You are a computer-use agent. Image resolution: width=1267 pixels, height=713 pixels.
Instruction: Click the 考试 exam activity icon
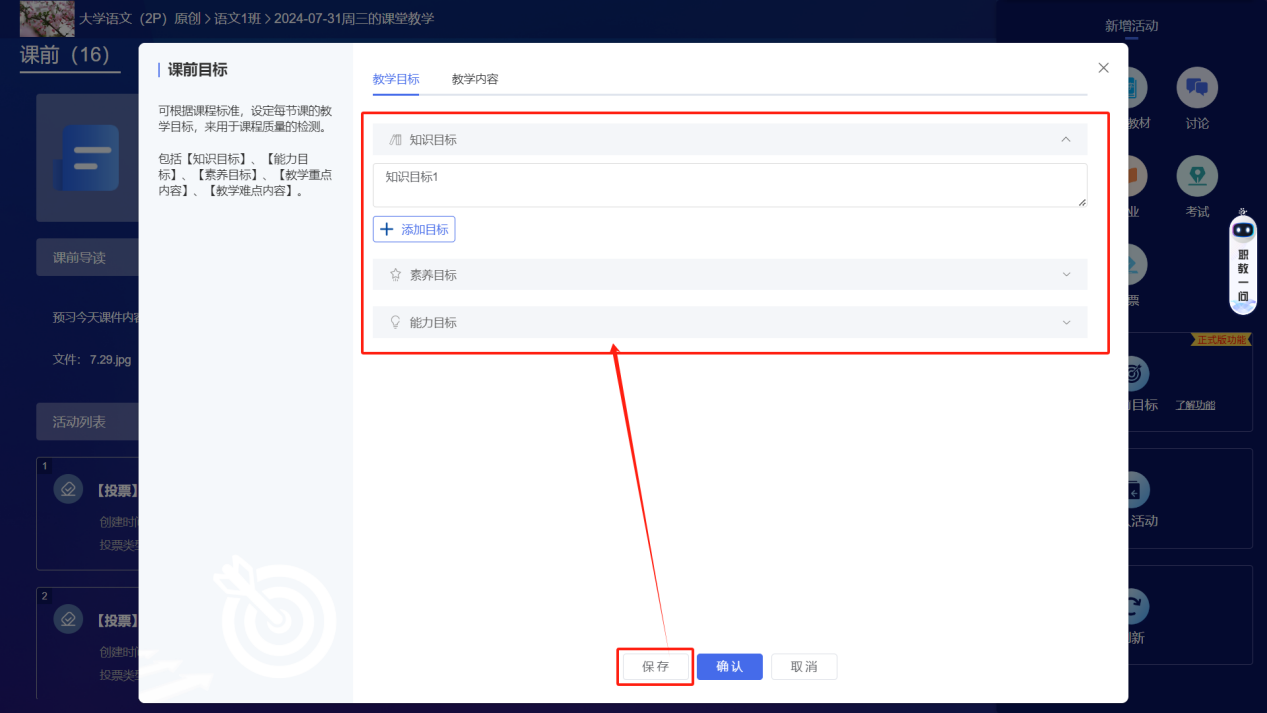(1196, 177)
